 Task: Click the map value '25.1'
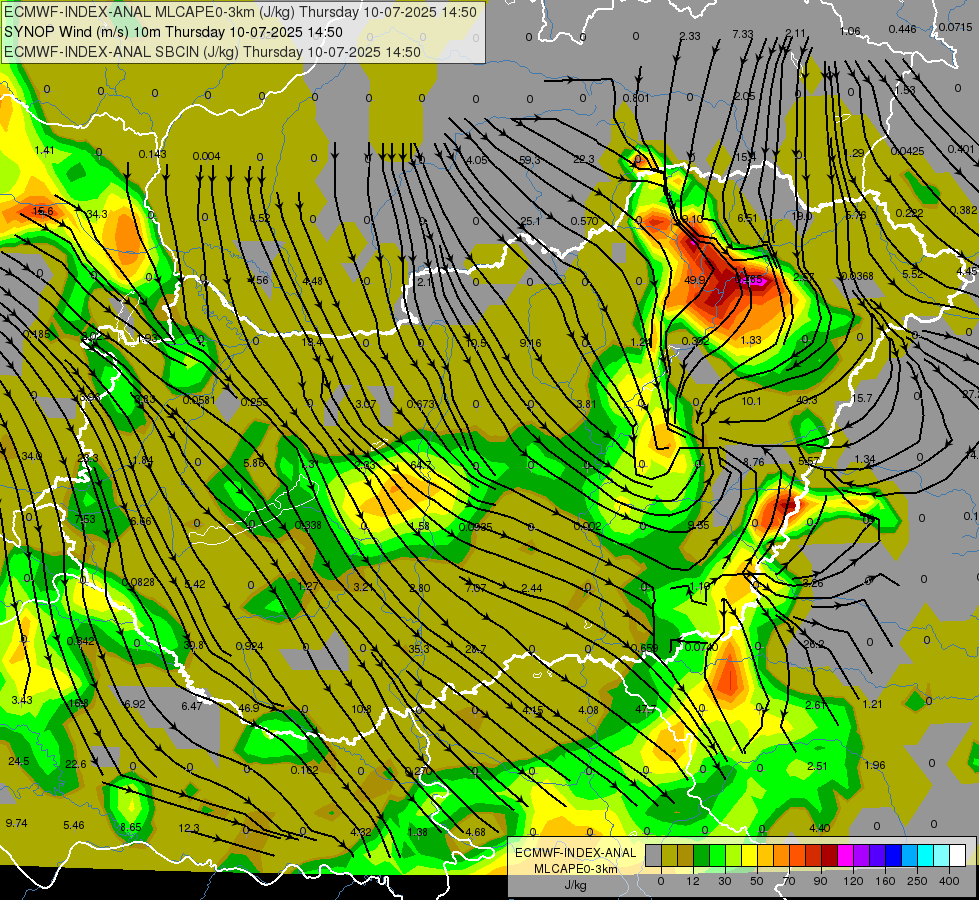click(x=530, y=221)
